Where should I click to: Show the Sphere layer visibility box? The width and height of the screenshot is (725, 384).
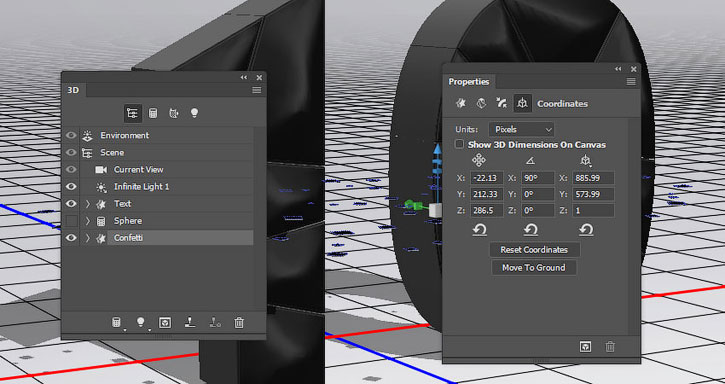(71, 221)
